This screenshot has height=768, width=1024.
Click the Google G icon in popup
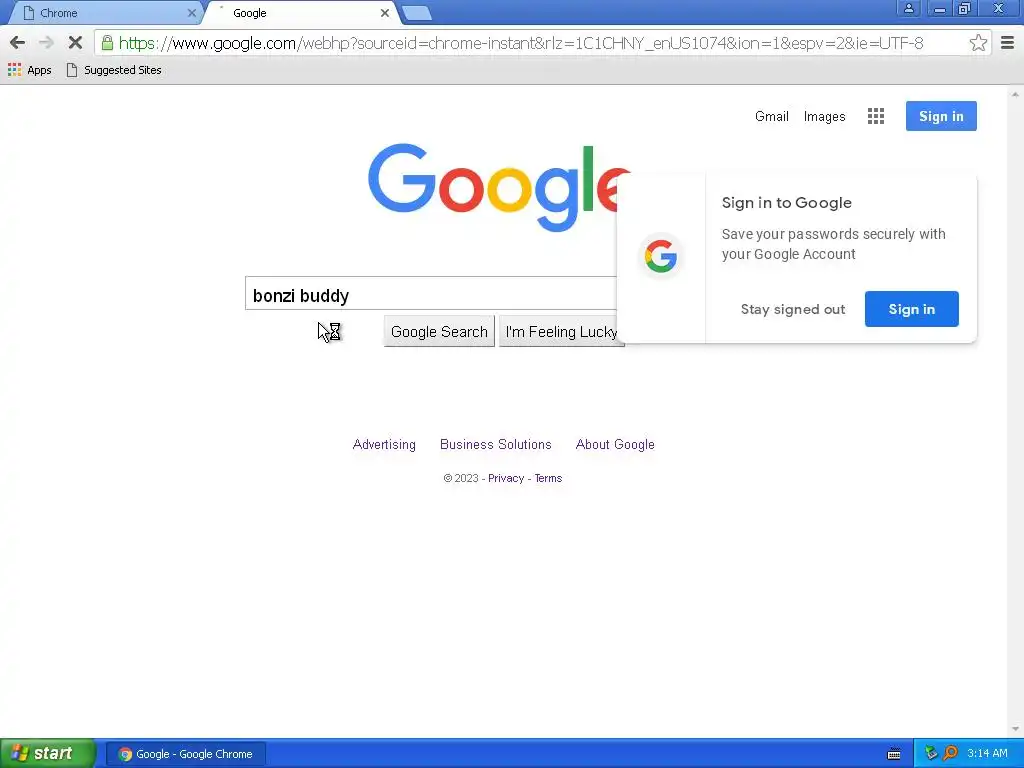tap(660, 256)
